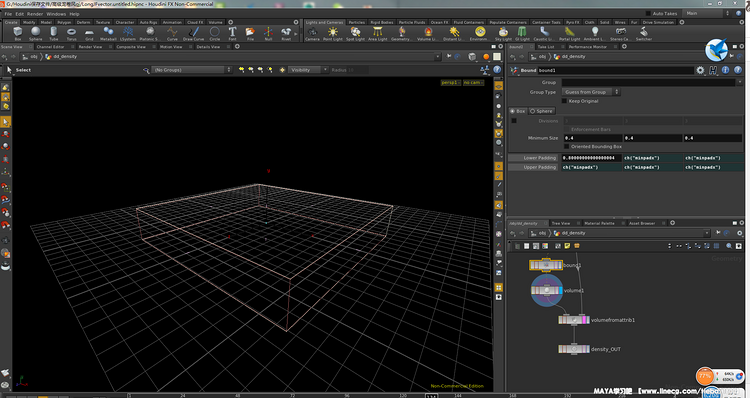The image size is (750, 398).
Task: Choose the Circle tool
Action: (215, 33)
